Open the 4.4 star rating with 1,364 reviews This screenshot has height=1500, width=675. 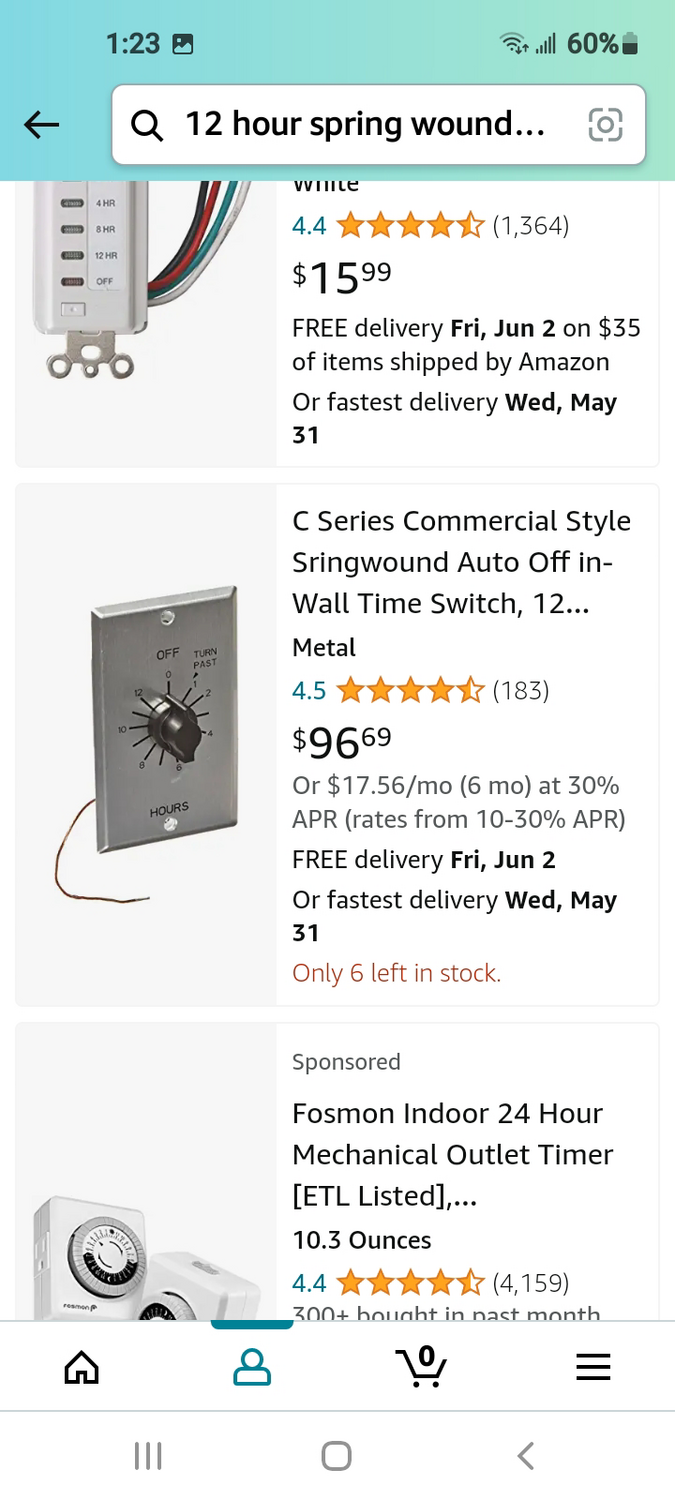click(430, 226)
